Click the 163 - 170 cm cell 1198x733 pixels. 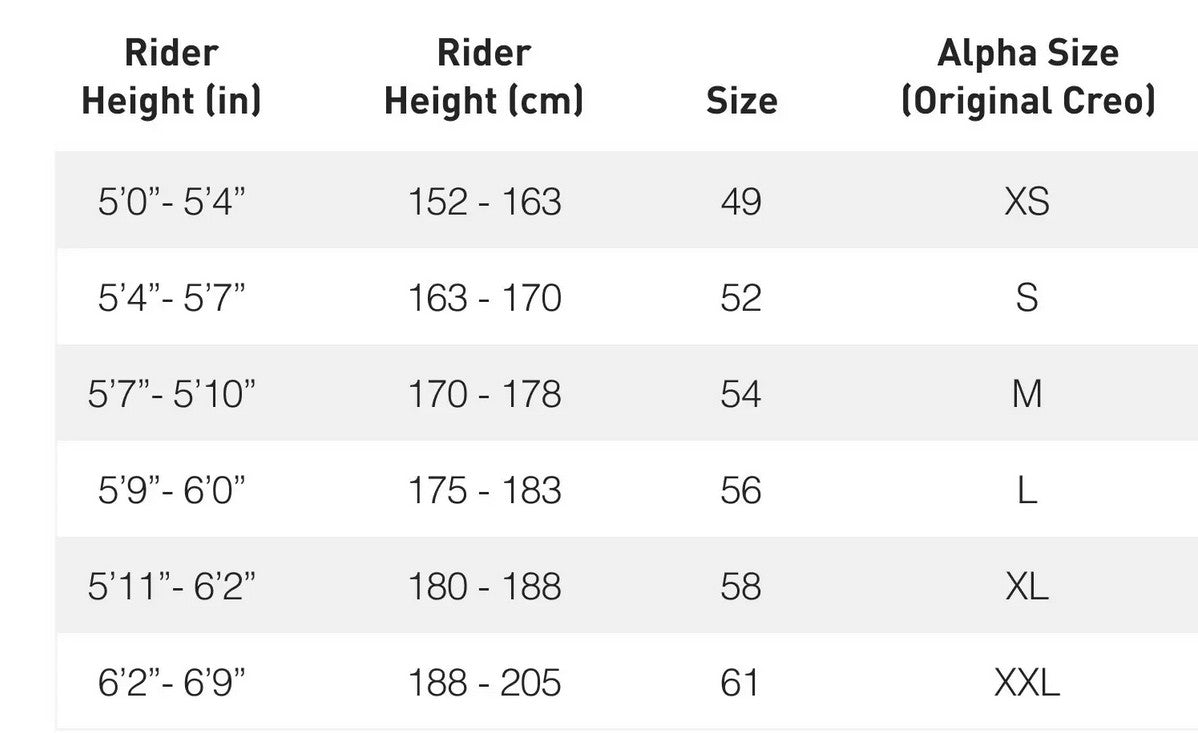pyautogui.click(x=484, y=298)
